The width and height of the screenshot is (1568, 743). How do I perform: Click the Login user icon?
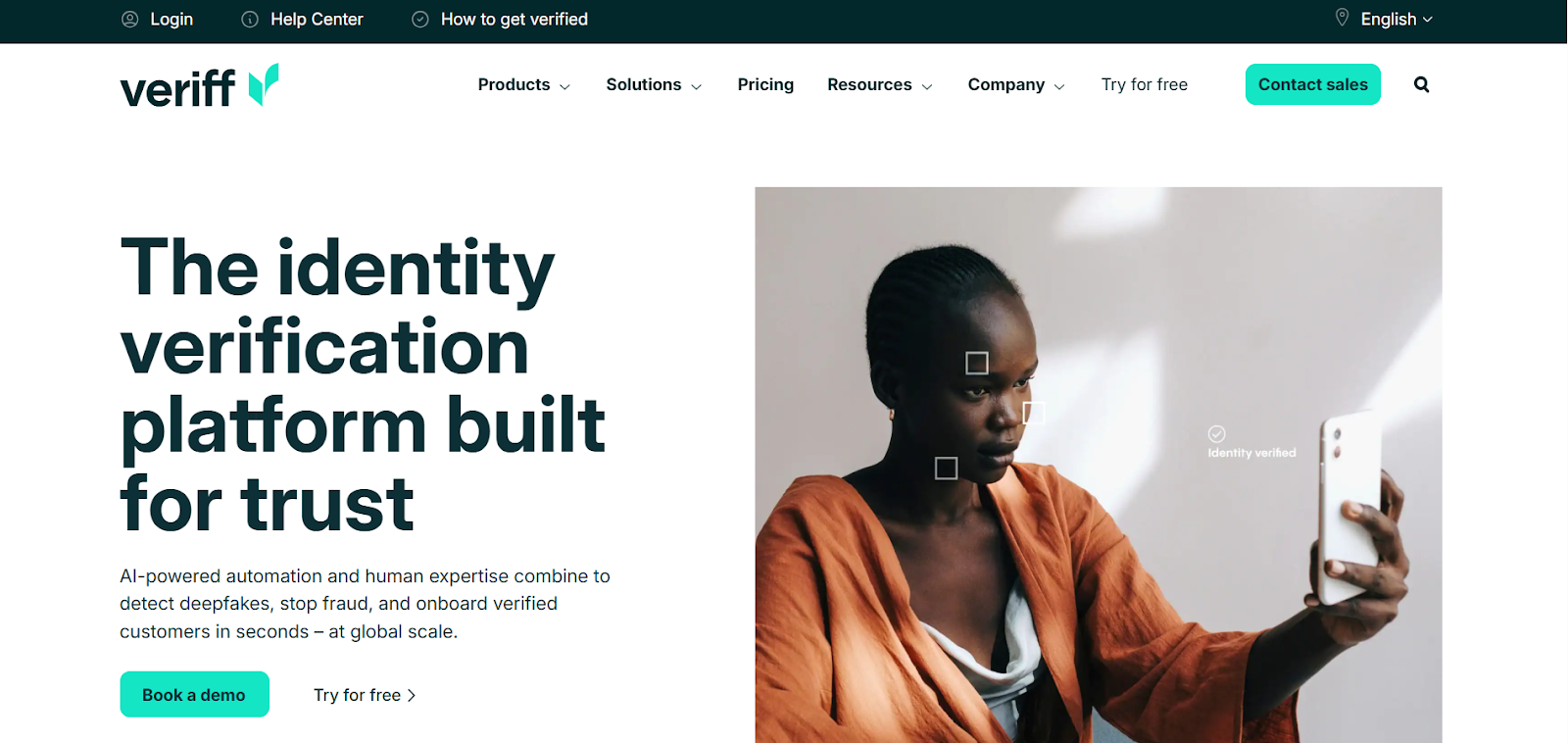point(129,20)
